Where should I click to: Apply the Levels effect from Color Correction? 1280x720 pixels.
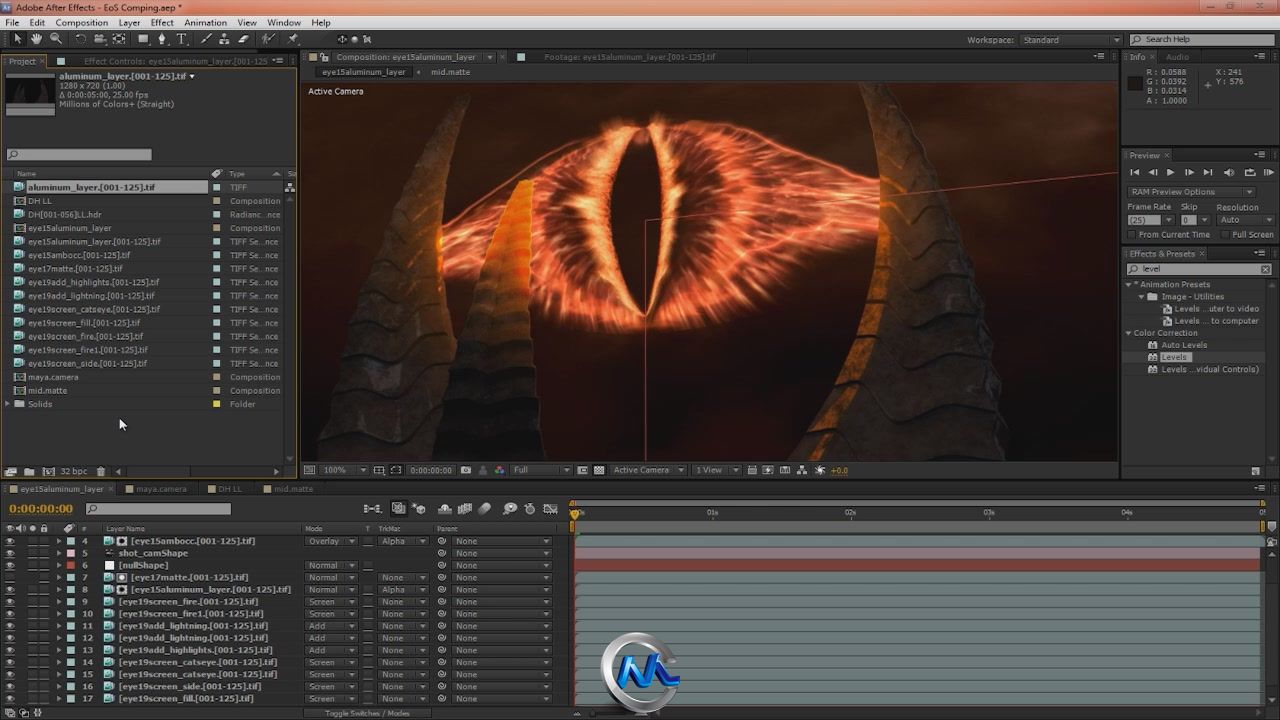coord(1174,357)
